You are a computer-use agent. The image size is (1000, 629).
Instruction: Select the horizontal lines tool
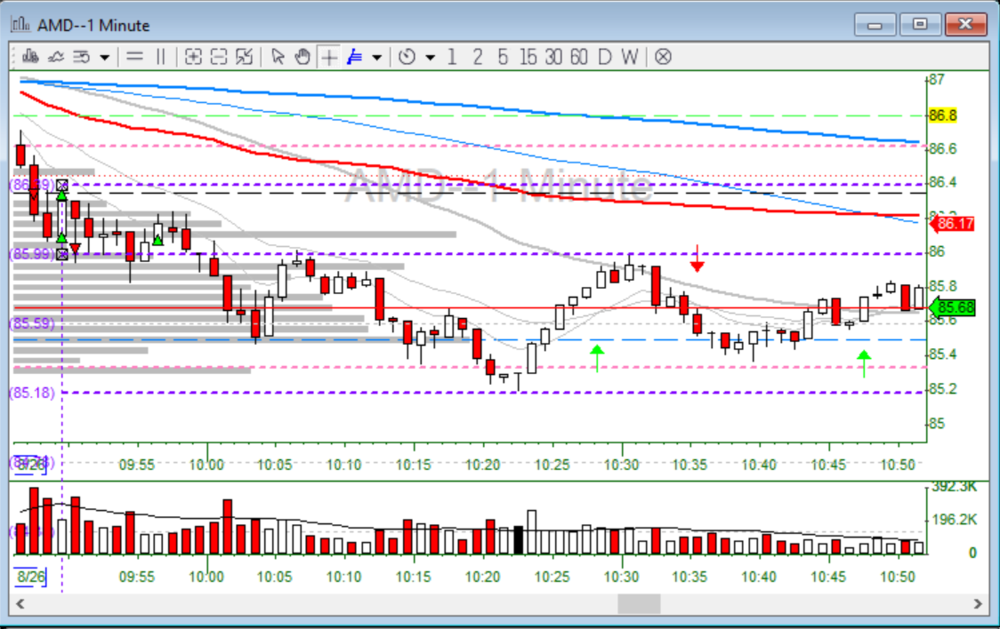134,57
